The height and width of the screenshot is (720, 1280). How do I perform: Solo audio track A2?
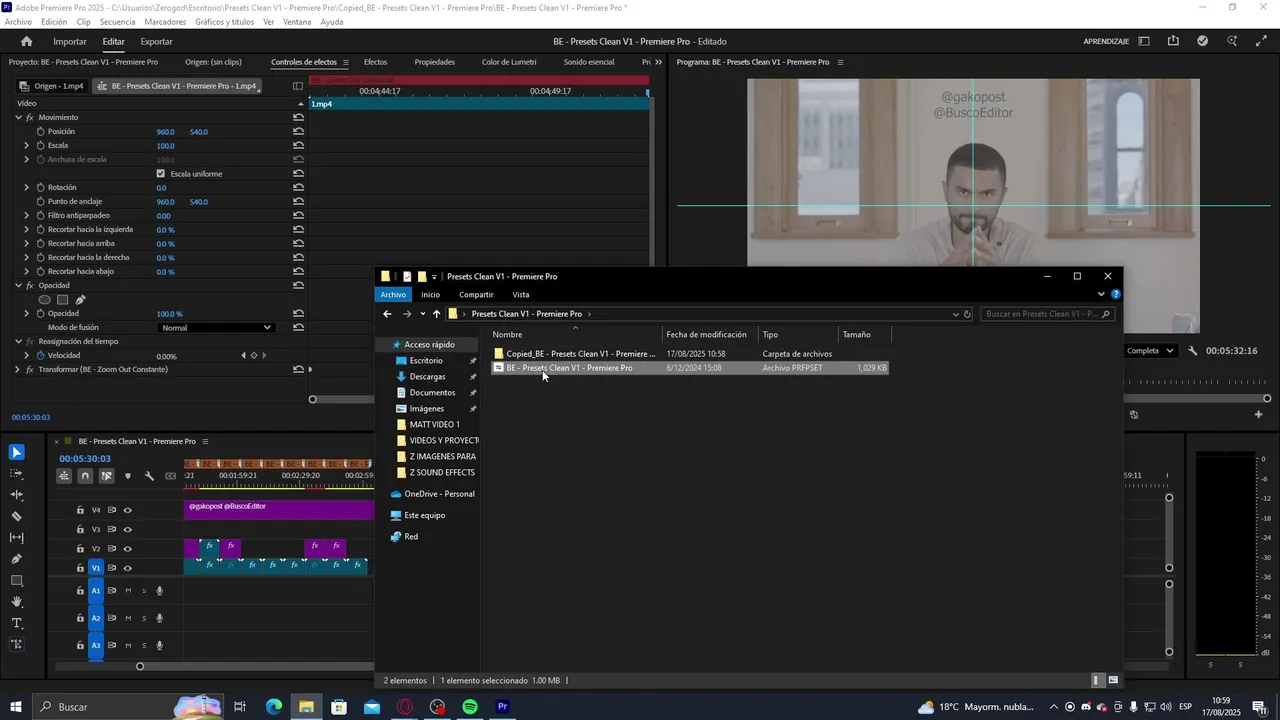144,618
